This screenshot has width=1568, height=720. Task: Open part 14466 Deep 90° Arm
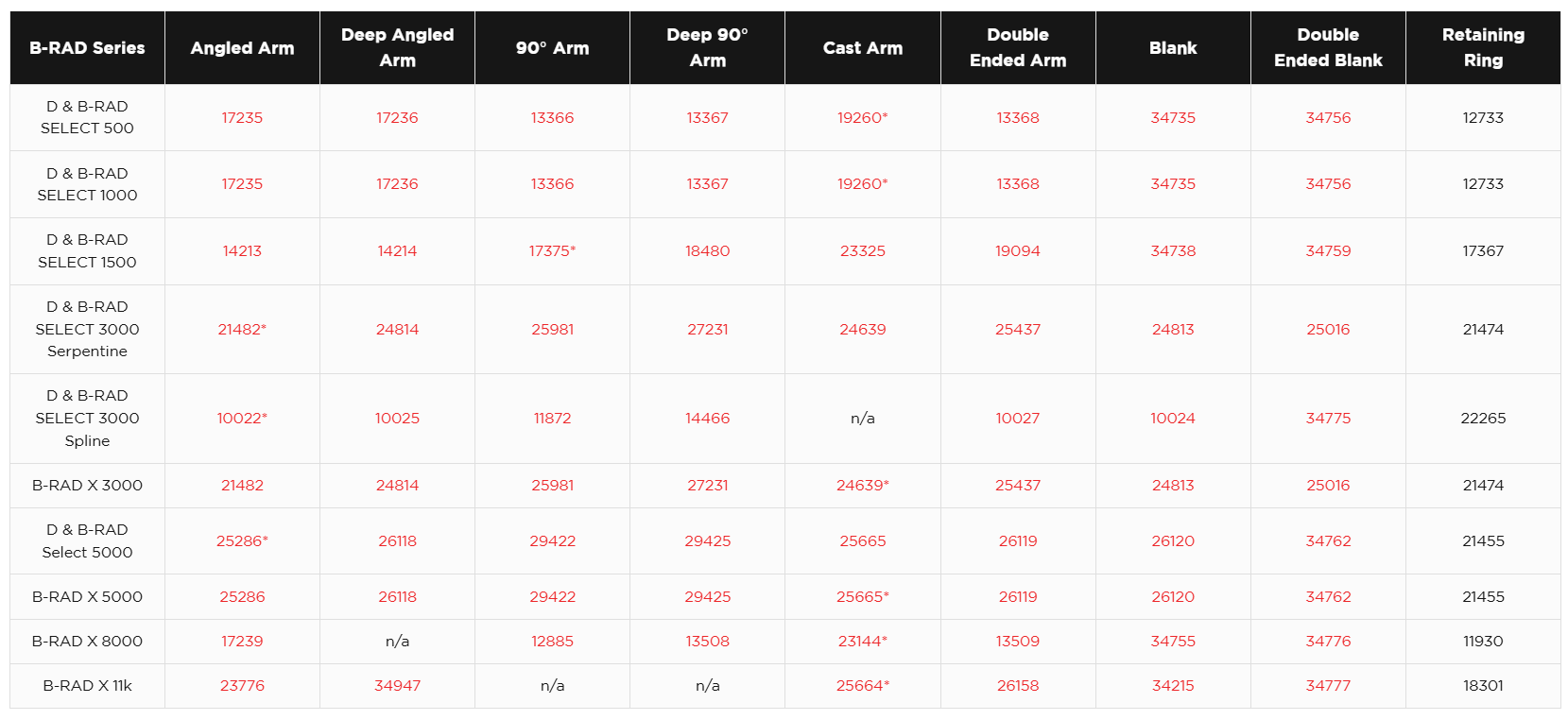pos(707,419)
